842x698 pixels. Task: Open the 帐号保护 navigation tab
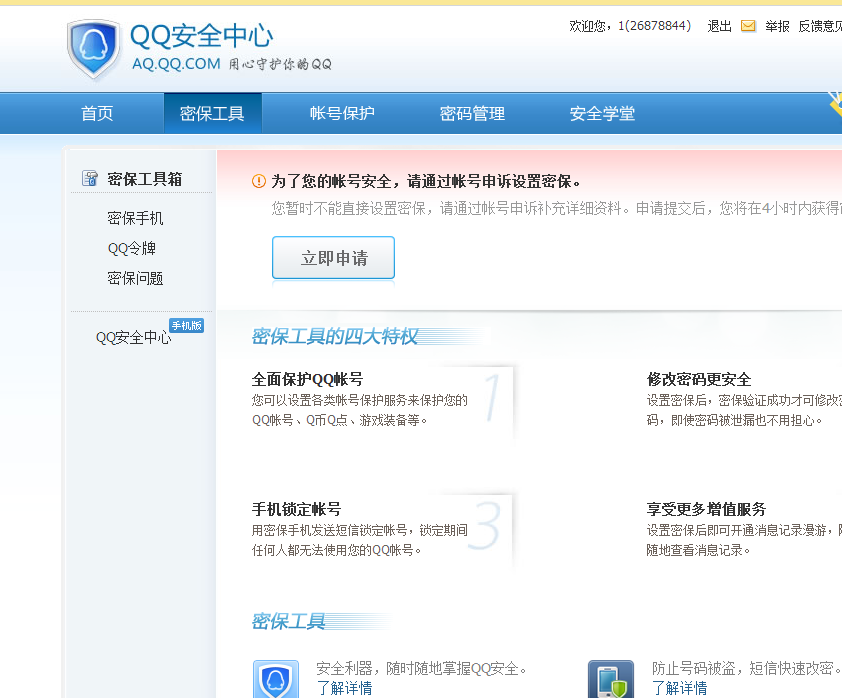coord(342,113)
